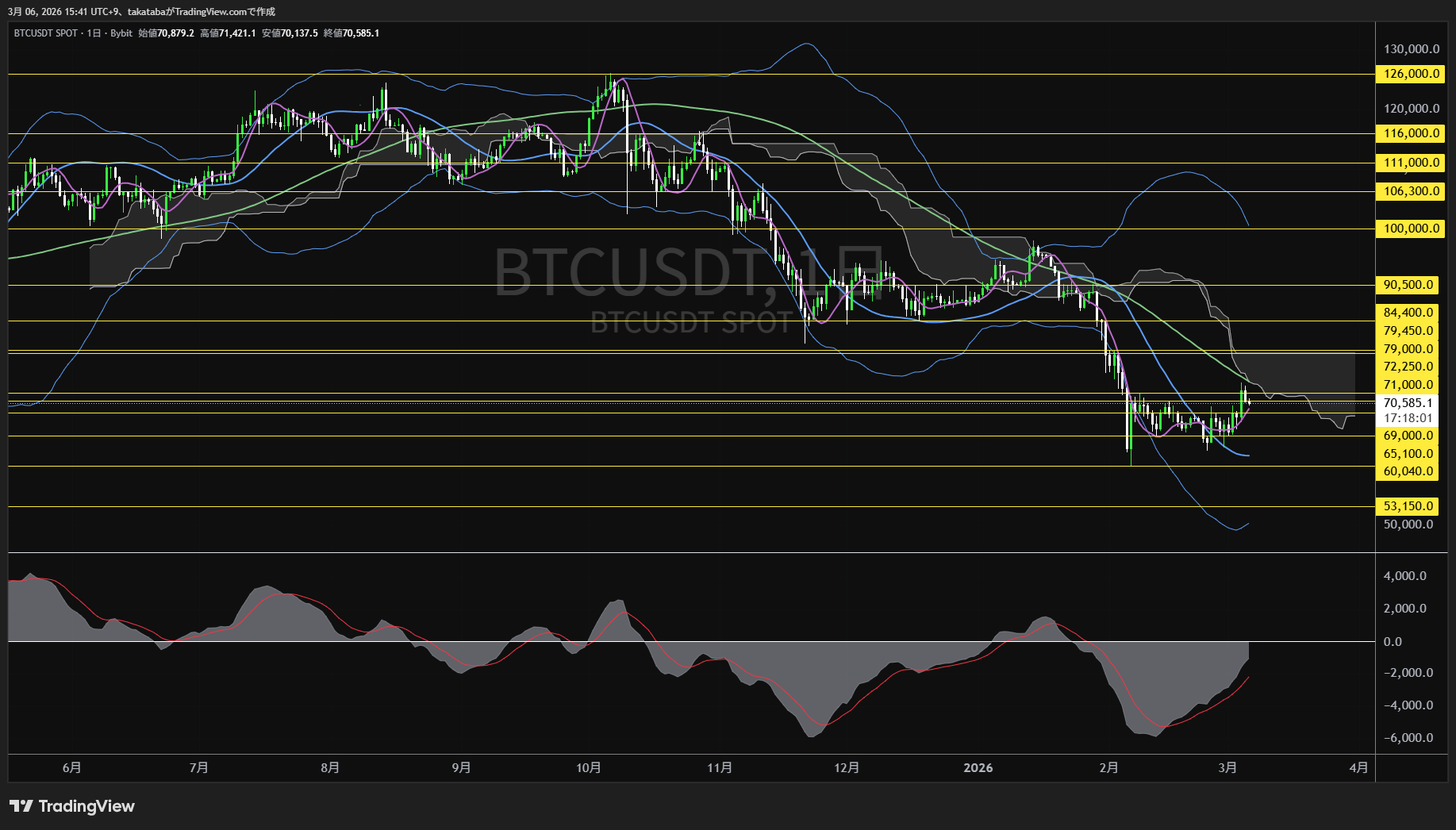Click the 始値 (open) value 70,879.2

click(x=176, y=33)
